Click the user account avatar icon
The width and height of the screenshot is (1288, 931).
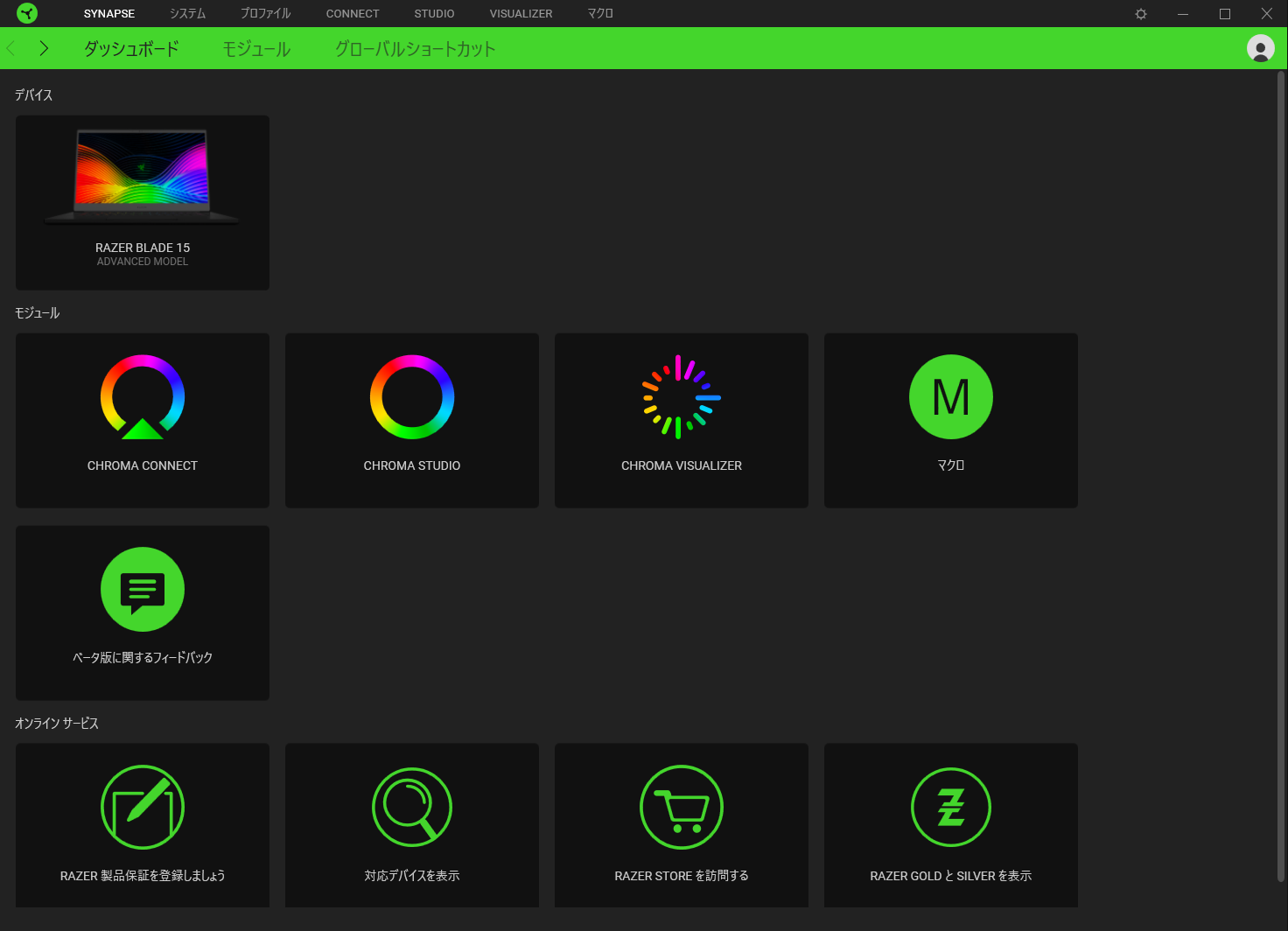click(1260, 49)
